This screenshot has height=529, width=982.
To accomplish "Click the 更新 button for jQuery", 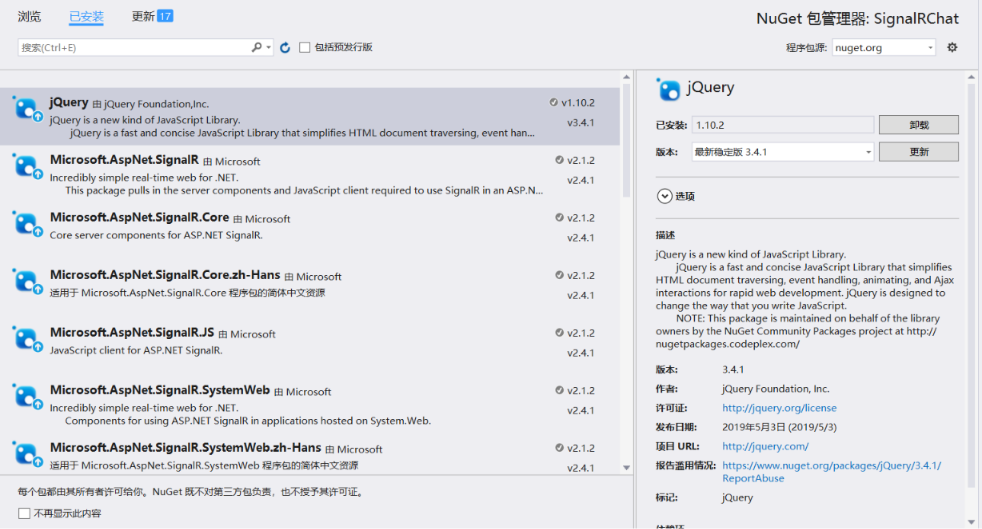I will click(x=918, y=152).
